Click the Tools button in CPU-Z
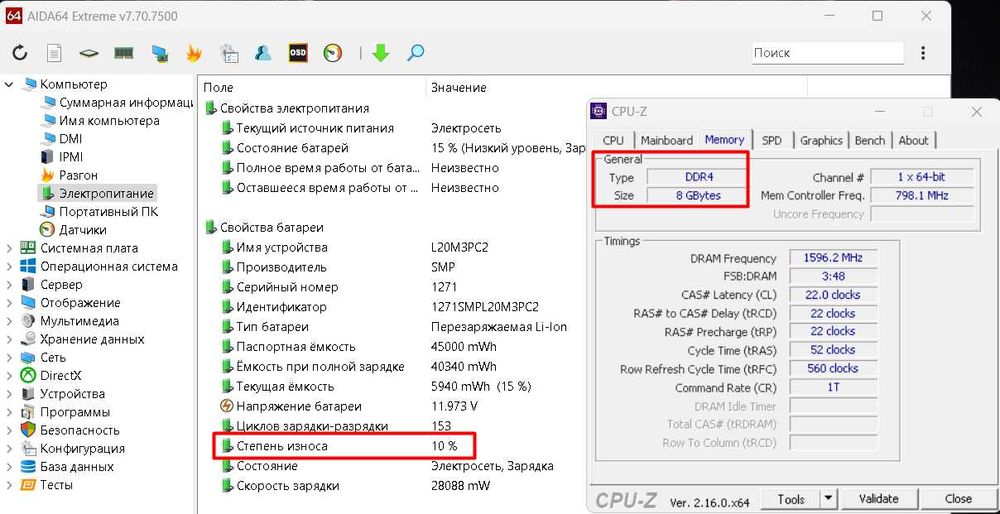Viewport: 1000px width, 514px height. click(791, 499)
